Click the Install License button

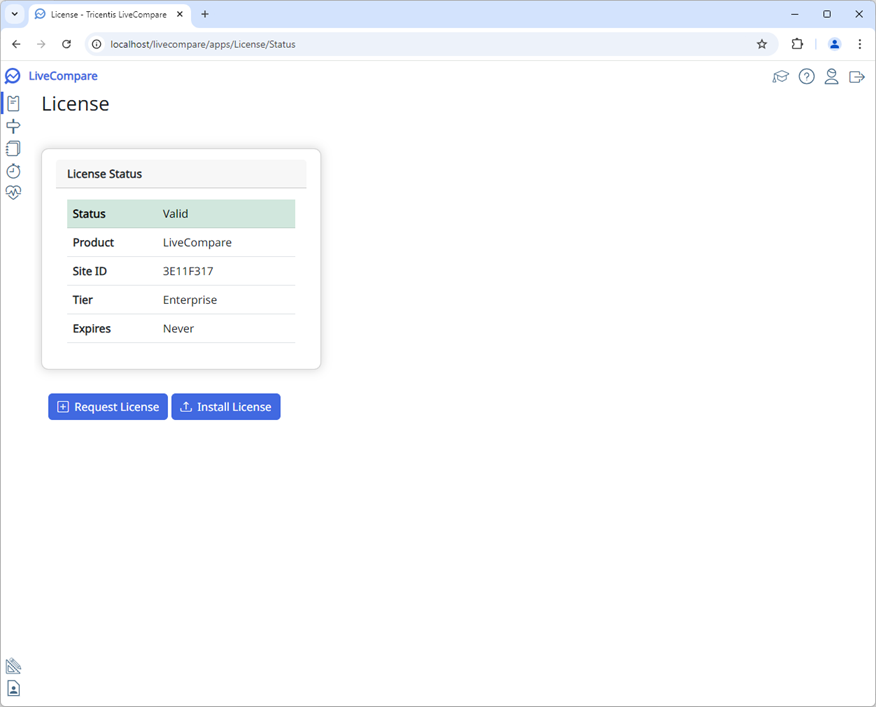226,407
